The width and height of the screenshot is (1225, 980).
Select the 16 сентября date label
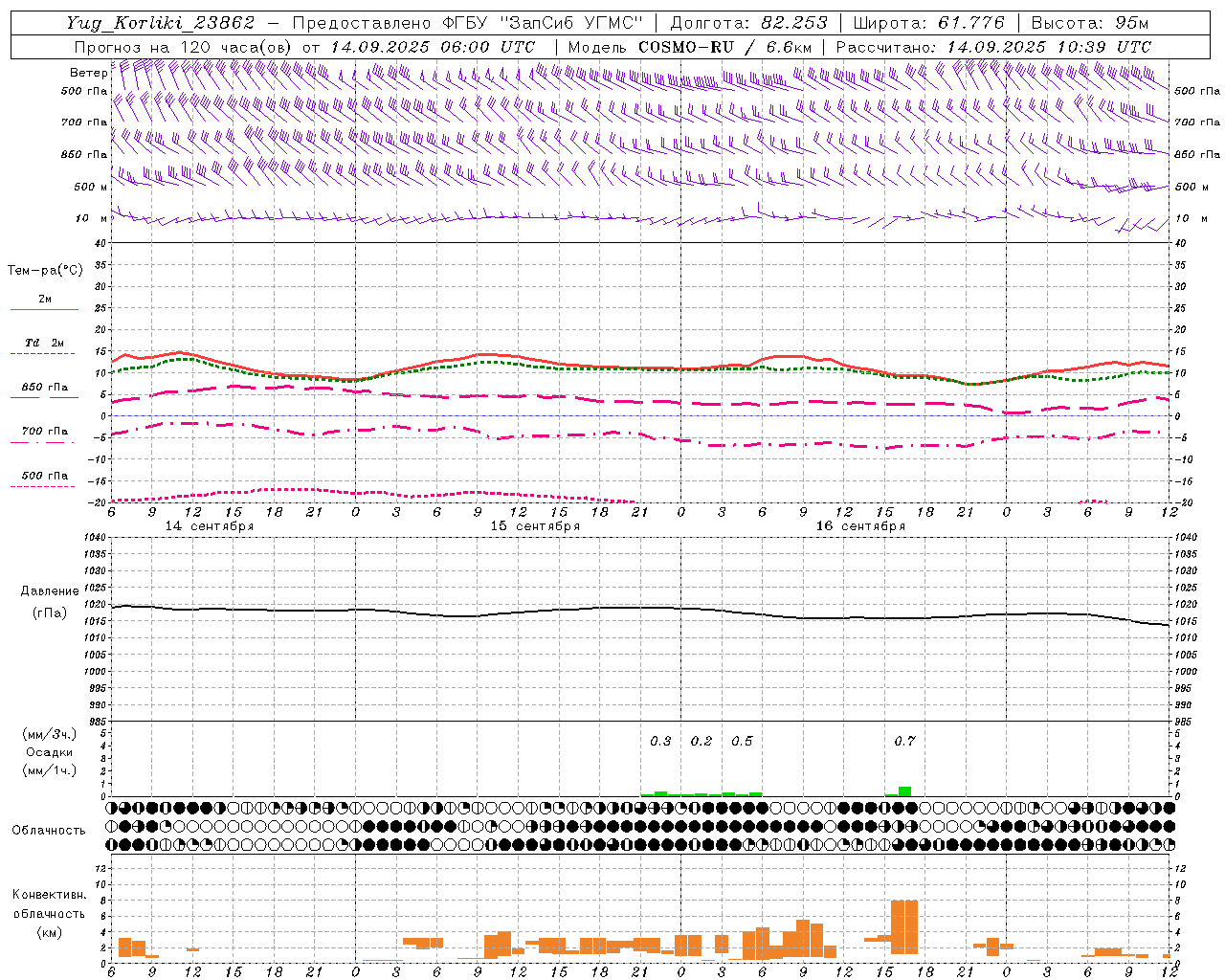click(860, 526)
